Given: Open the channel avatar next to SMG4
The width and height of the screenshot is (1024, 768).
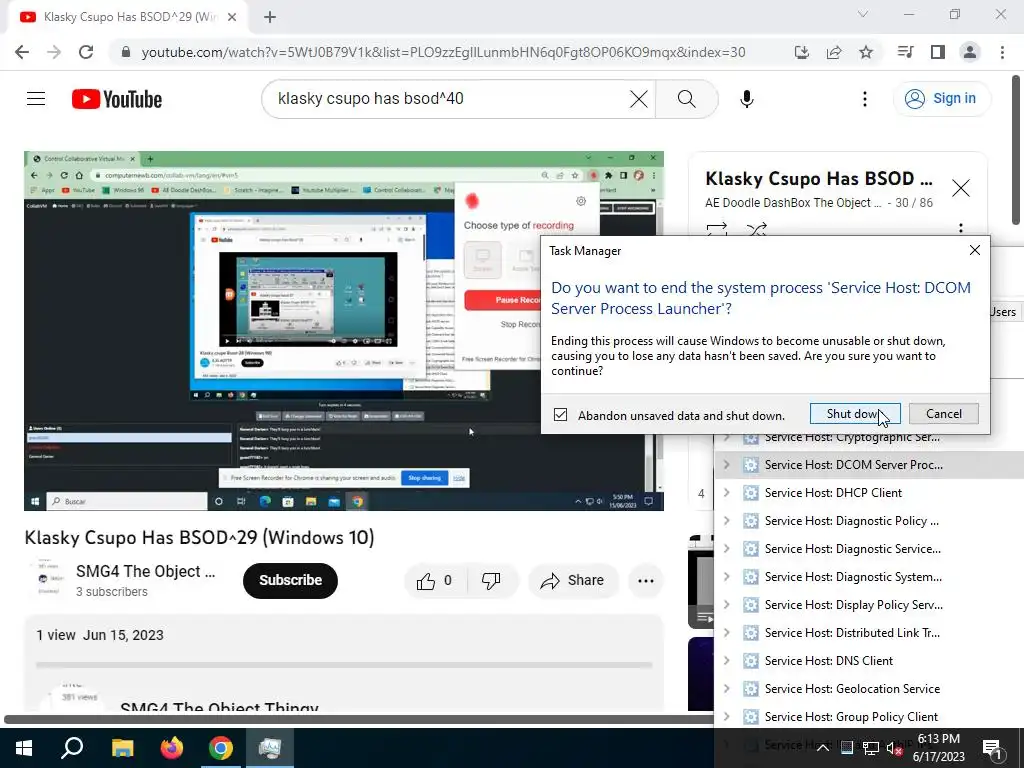Looking at the screenshot, I should [x=47, y=578].
